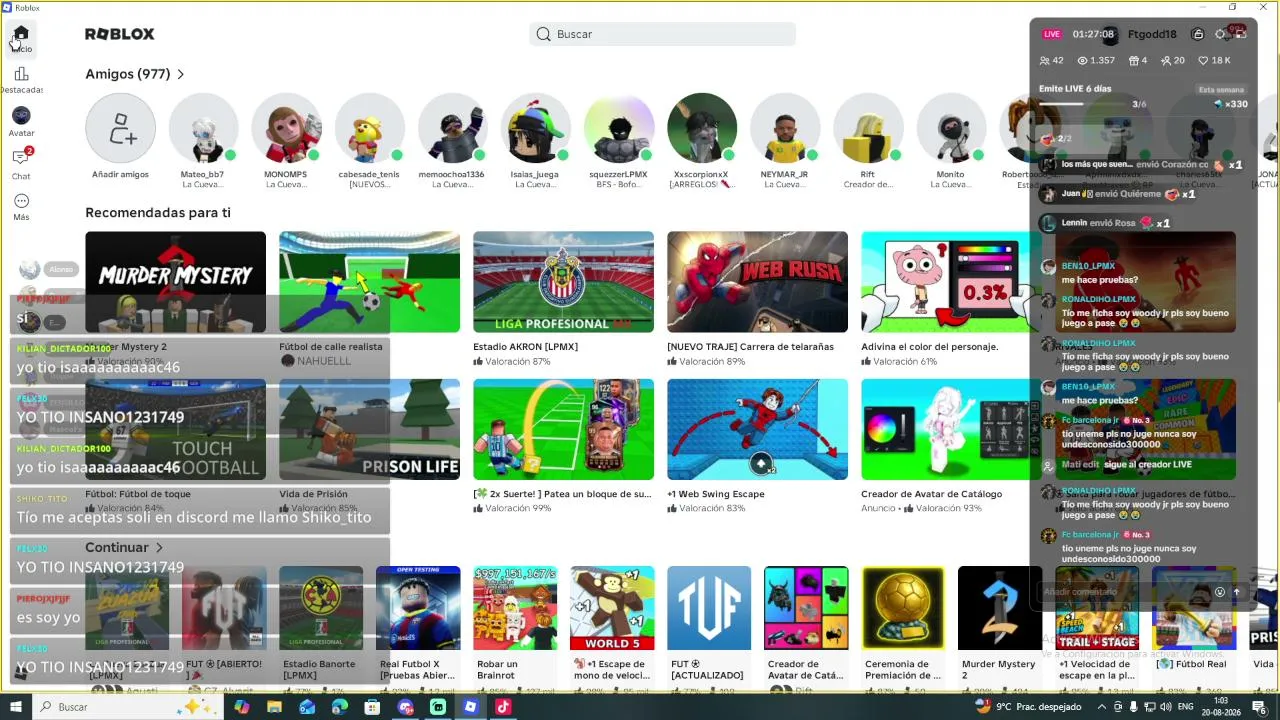Open friend Rift's avatar
1280x720 pixels.
tap(867, 128)
